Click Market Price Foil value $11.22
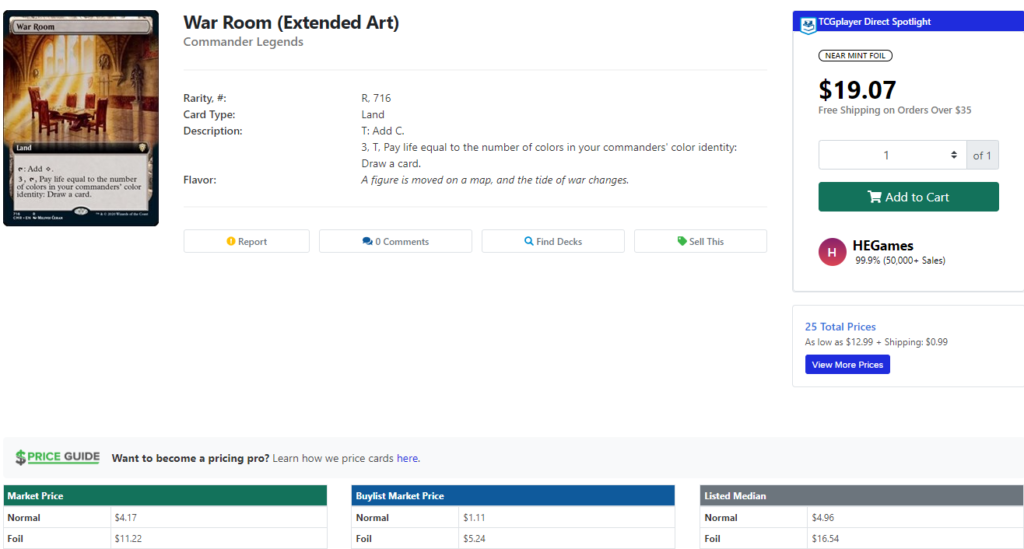Screen dimensions: 1024x549 (x=128, y=539)
